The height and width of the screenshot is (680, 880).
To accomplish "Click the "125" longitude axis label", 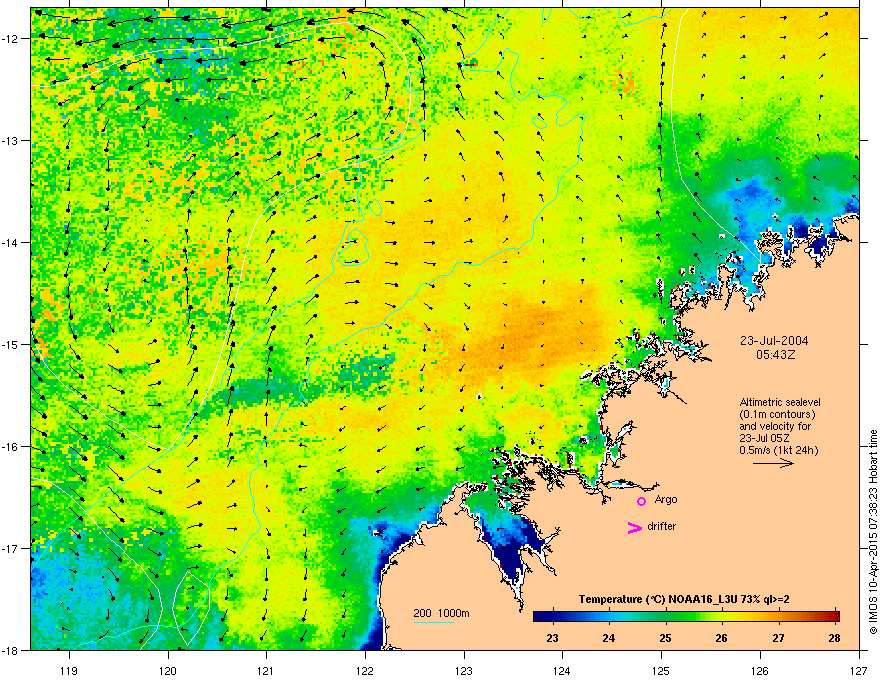I will click(661, 670).
